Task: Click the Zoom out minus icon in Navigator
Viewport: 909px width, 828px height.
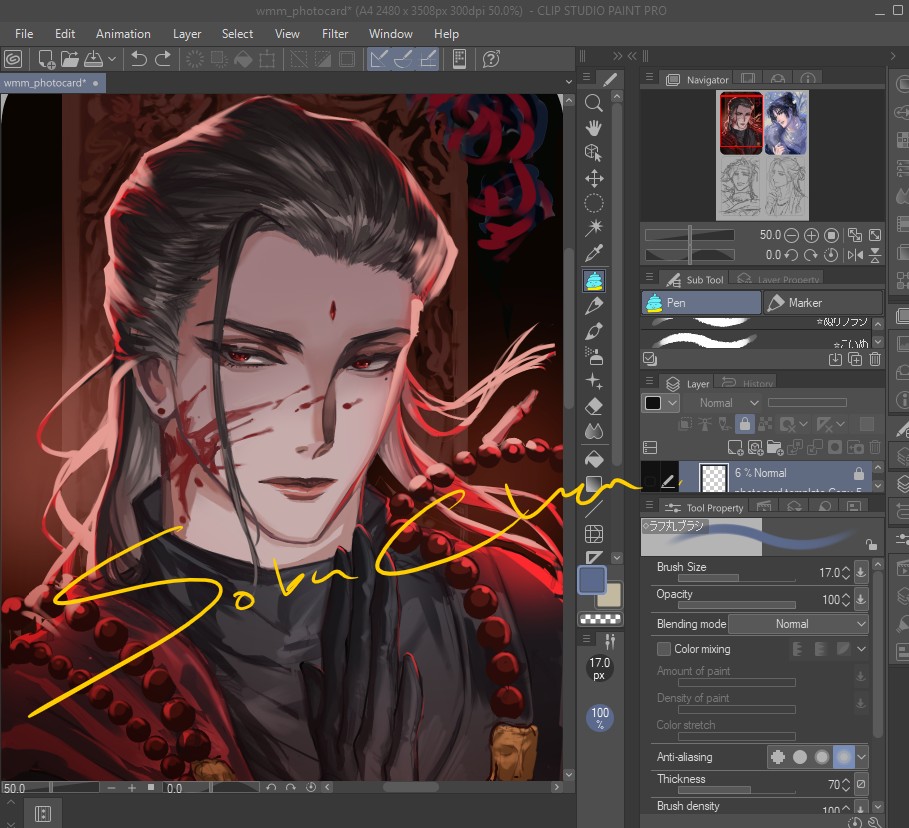Action: click(x=791, y=235)
